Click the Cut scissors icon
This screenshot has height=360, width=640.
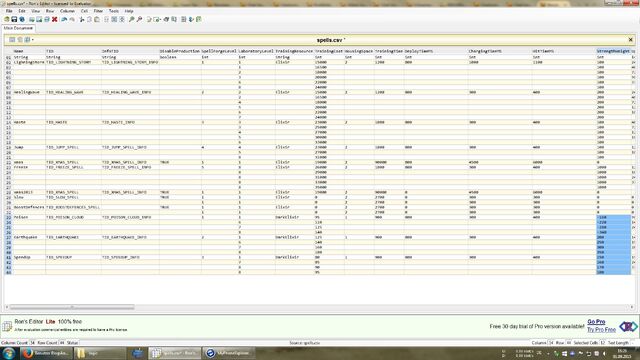[82, 19]
